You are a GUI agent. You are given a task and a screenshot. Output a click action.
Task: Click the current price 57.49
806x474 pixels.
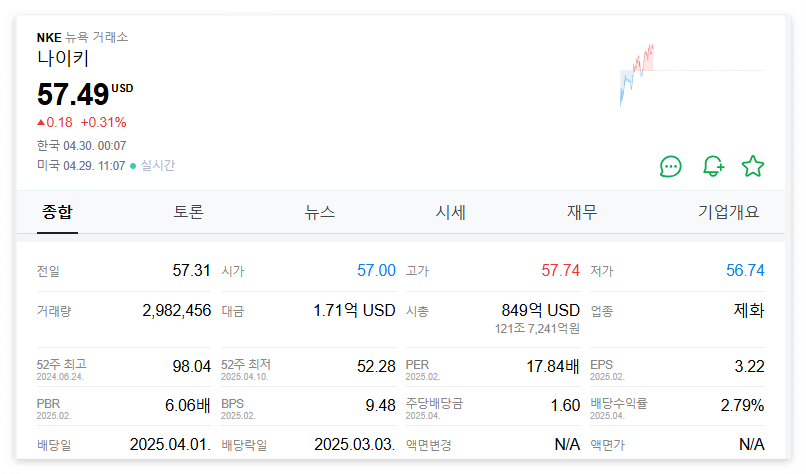pos(73,95)
